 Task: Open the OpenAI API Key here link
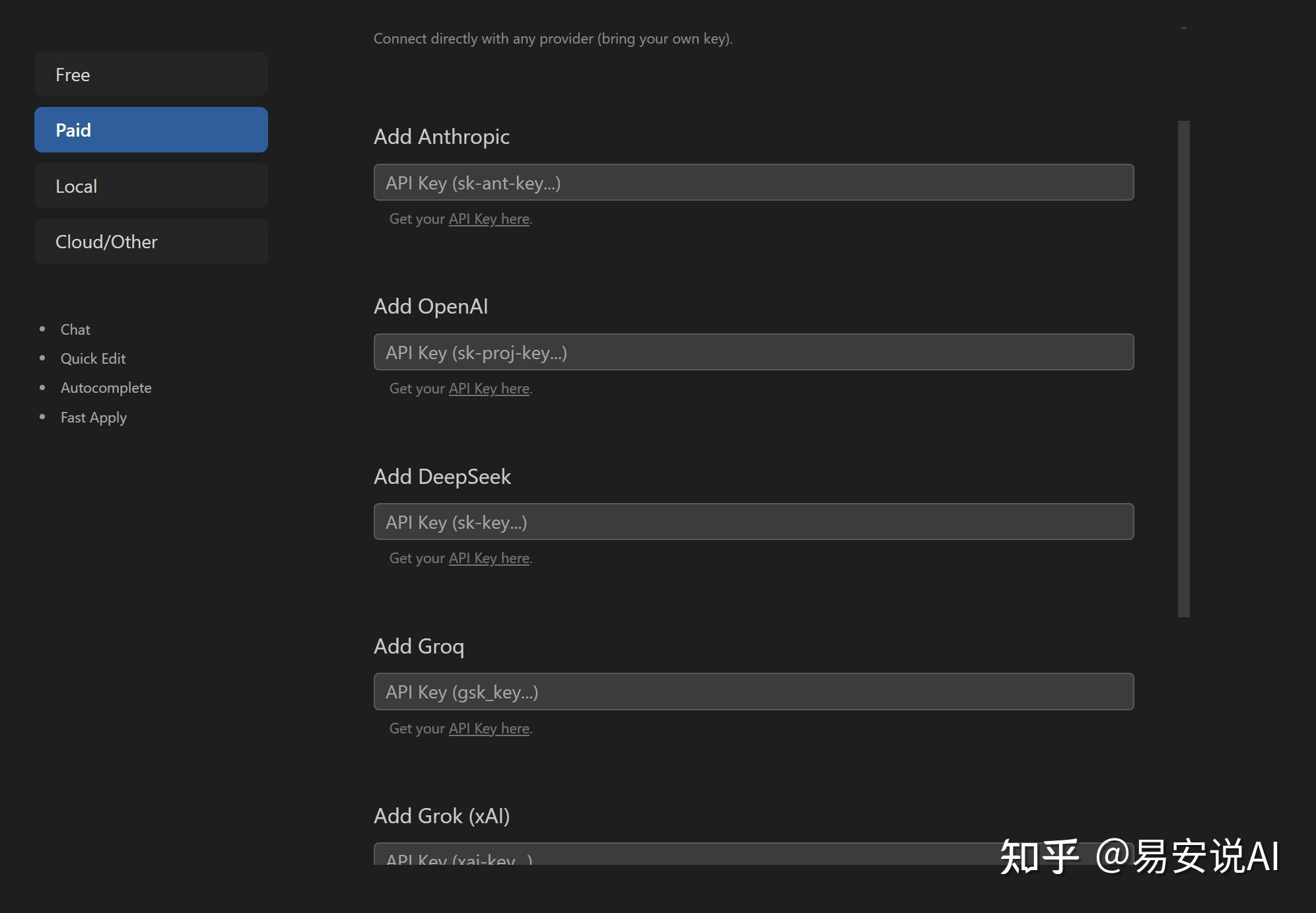[489, 388]
